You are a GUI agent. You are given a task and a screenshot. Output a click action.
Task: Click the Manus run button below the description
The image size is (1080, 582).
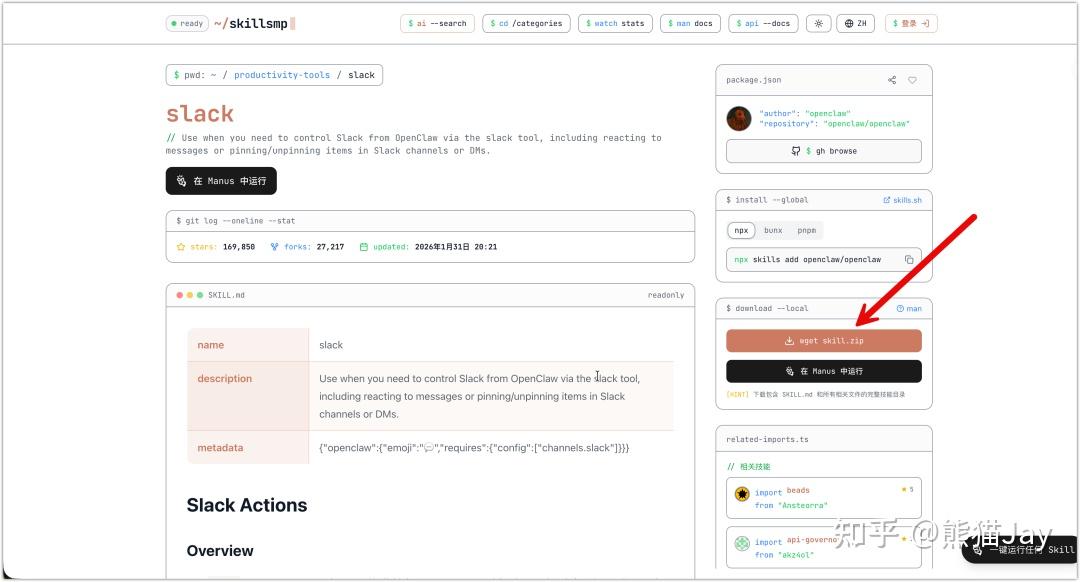[x=221, y=181]
